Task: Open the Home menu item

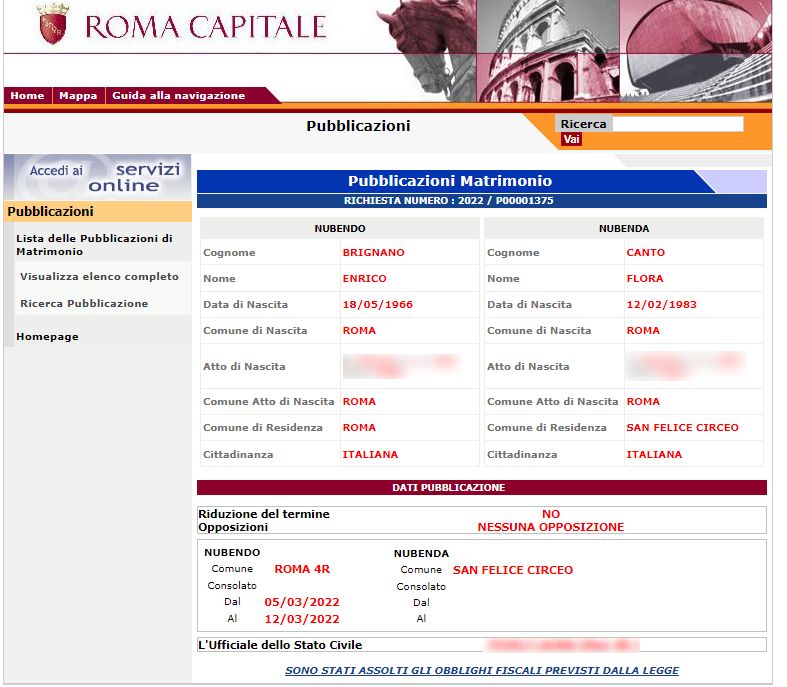Action: pyautogui.click(x=27, y=95)
